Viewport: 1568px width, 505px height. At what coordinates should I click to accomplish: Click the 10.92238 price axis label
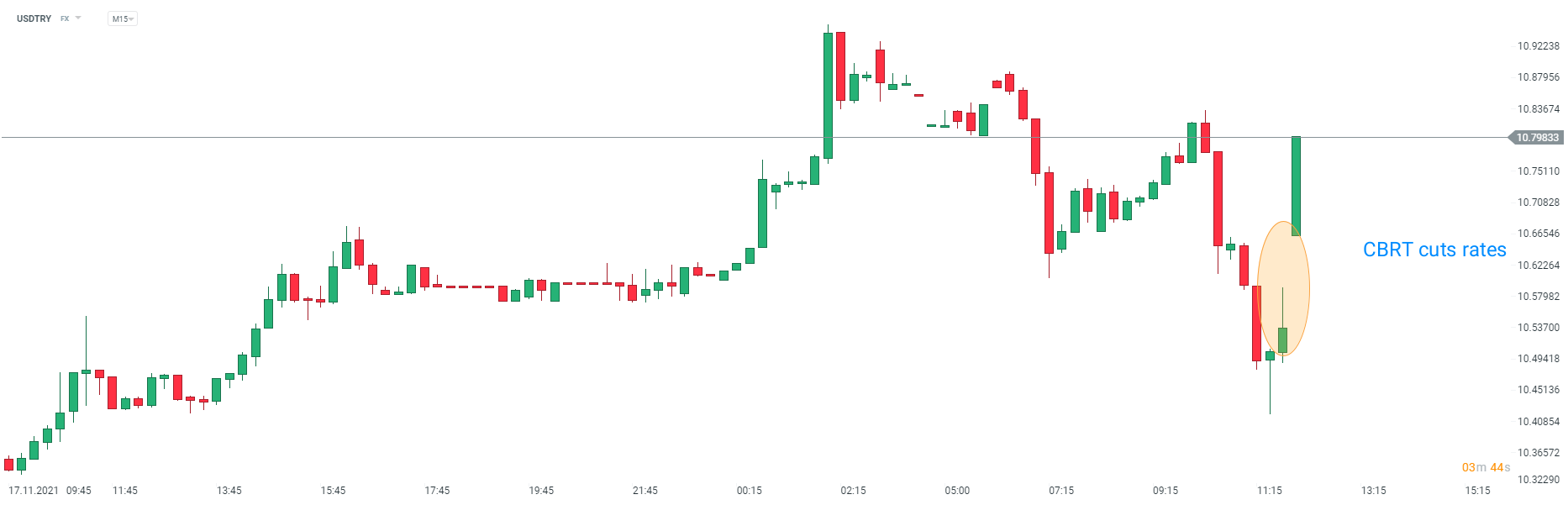(1538, 46)
